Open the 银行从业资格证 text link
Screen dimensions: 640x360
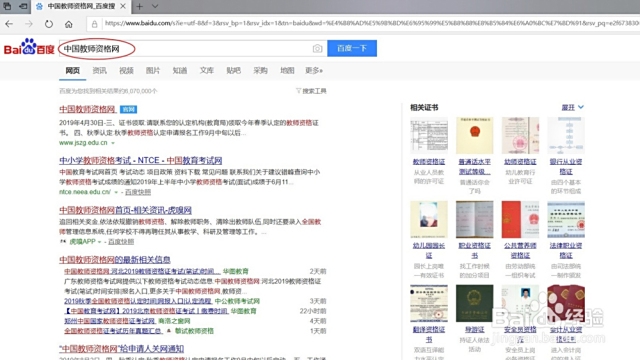pos(566,167)
